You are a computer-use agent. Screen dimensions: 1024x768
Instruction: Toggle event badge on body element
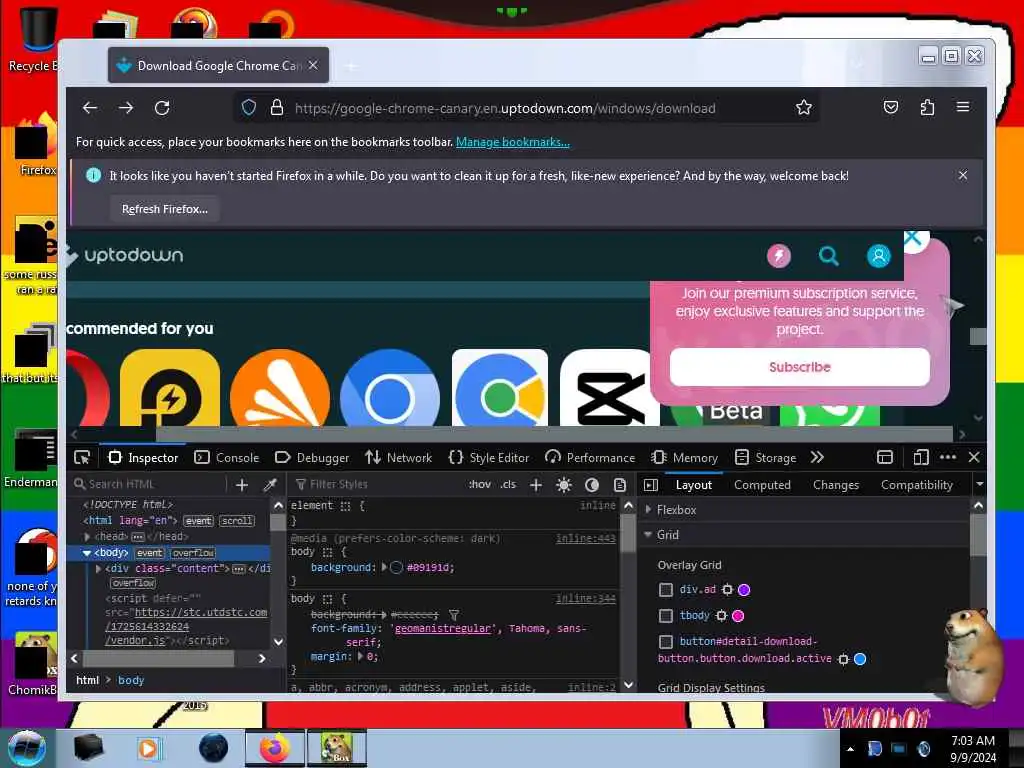pos(150,552)
